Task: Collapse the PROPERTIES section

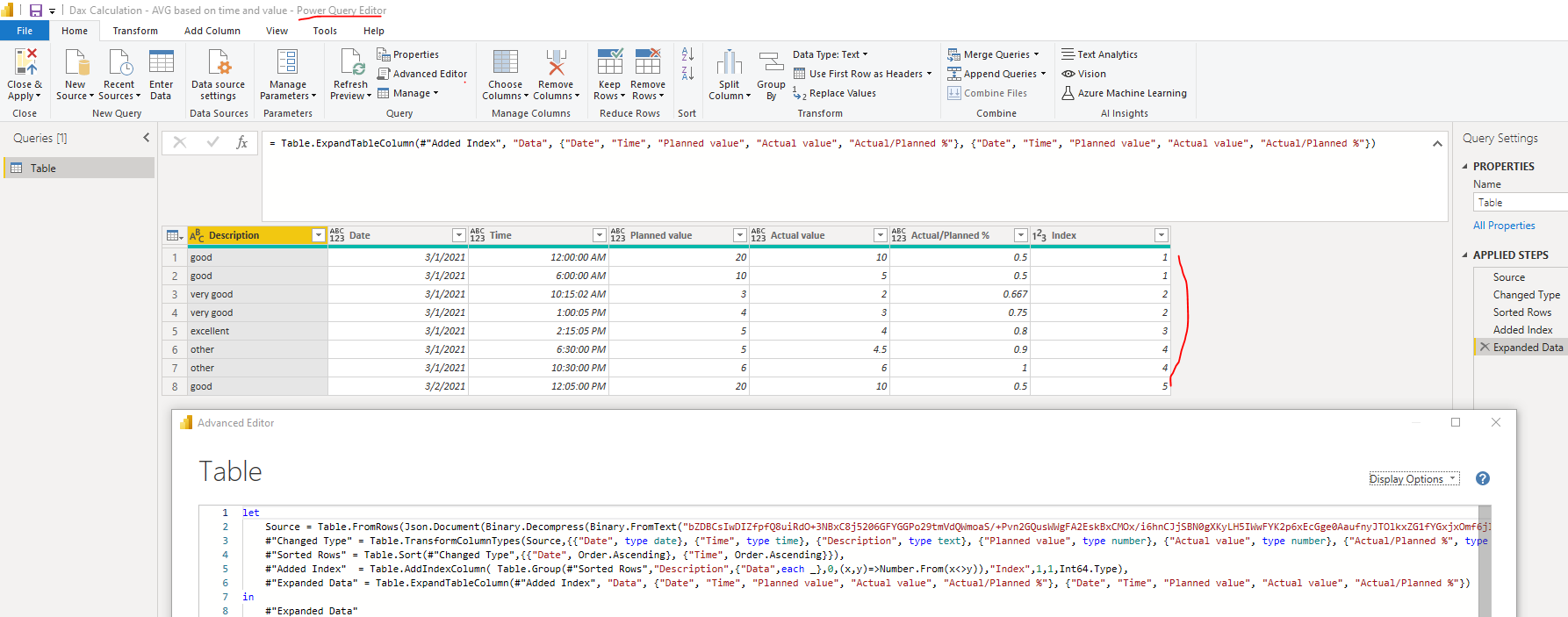Action: click(1464, 166)
